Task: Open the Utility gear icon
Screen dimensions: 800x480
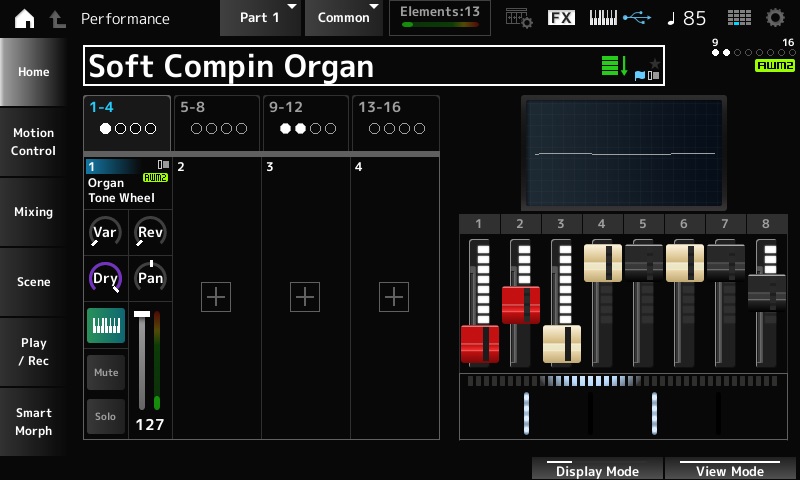Action: coord(775,18)
